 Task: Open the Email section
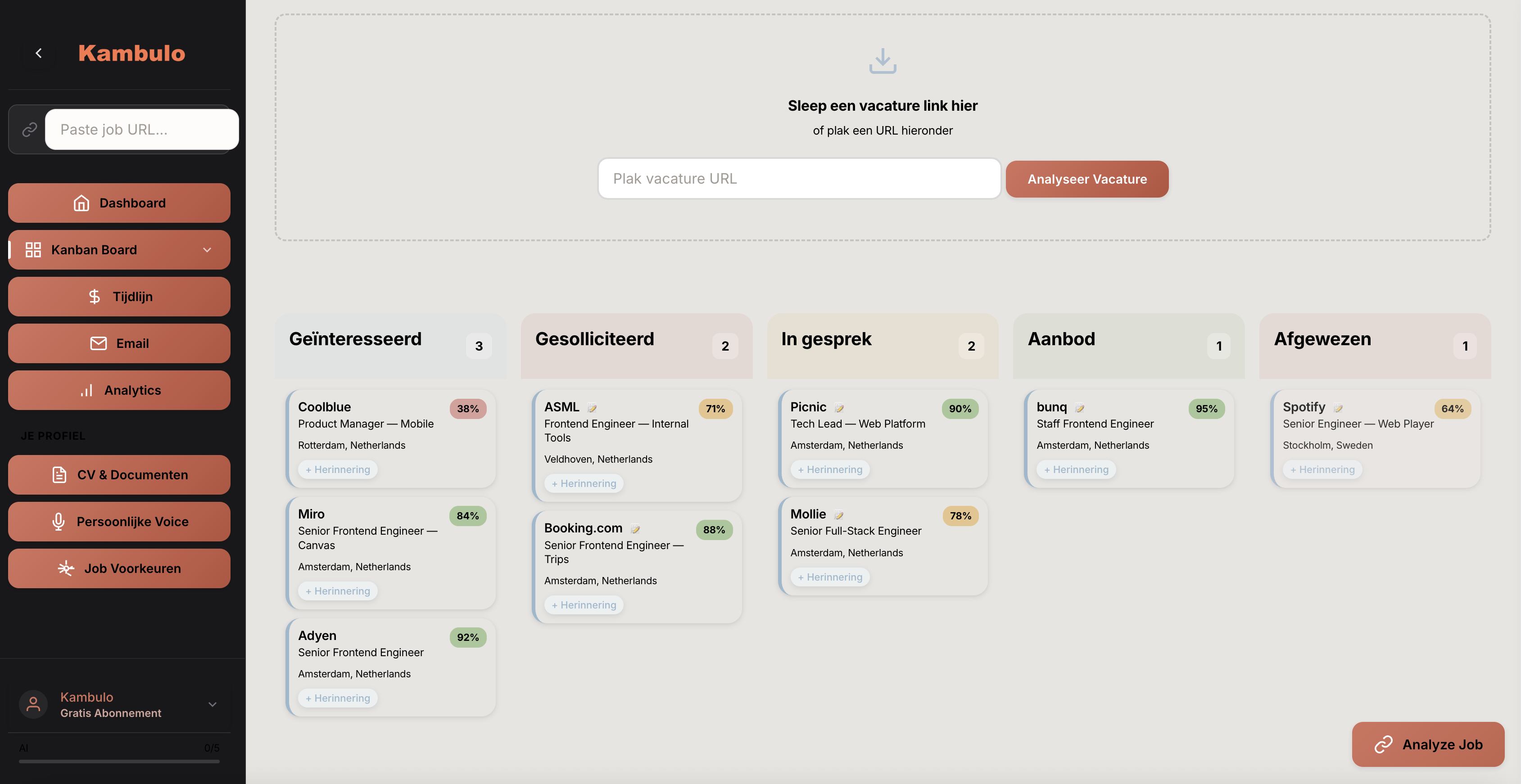click(x=119, y=343)
